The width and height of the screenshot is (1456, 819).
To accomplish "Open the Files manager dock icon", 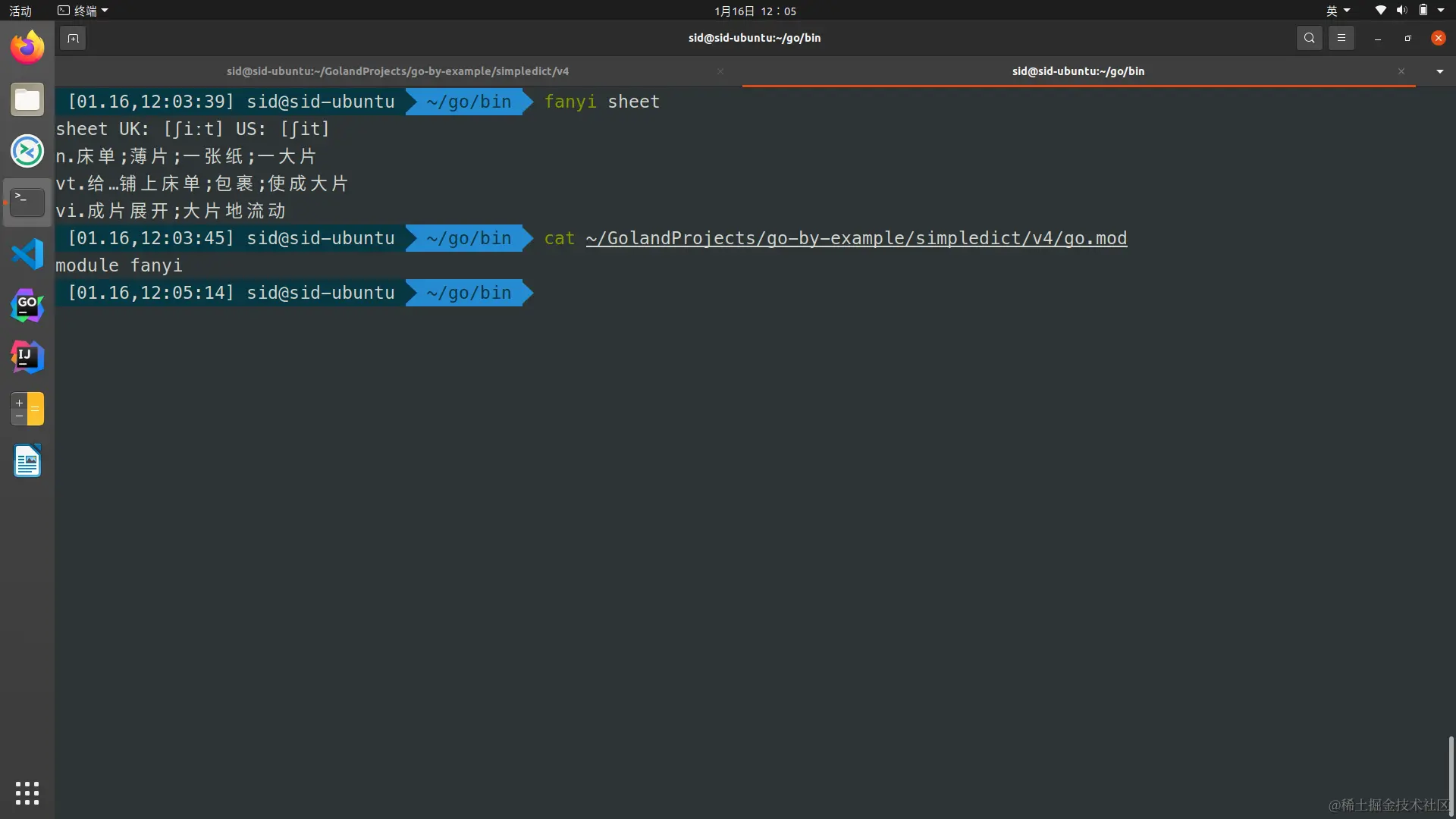I will [x=27, y=99].
